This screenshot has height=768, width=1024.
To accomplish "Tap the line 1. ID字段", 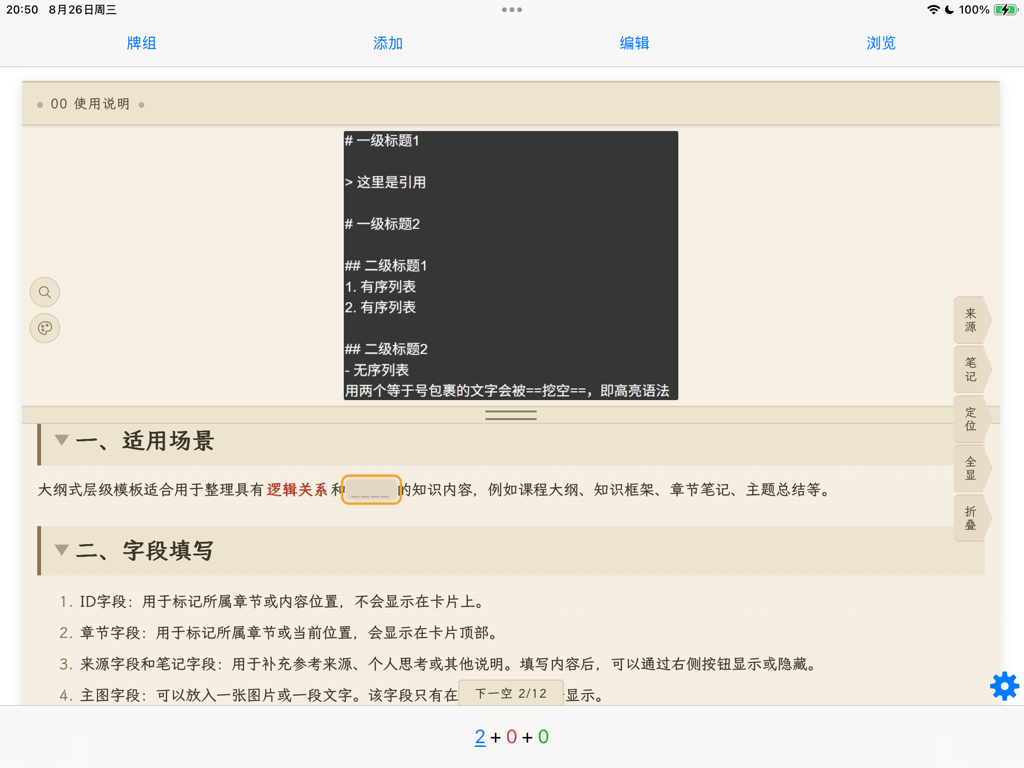I will click(x=272, y=601).
